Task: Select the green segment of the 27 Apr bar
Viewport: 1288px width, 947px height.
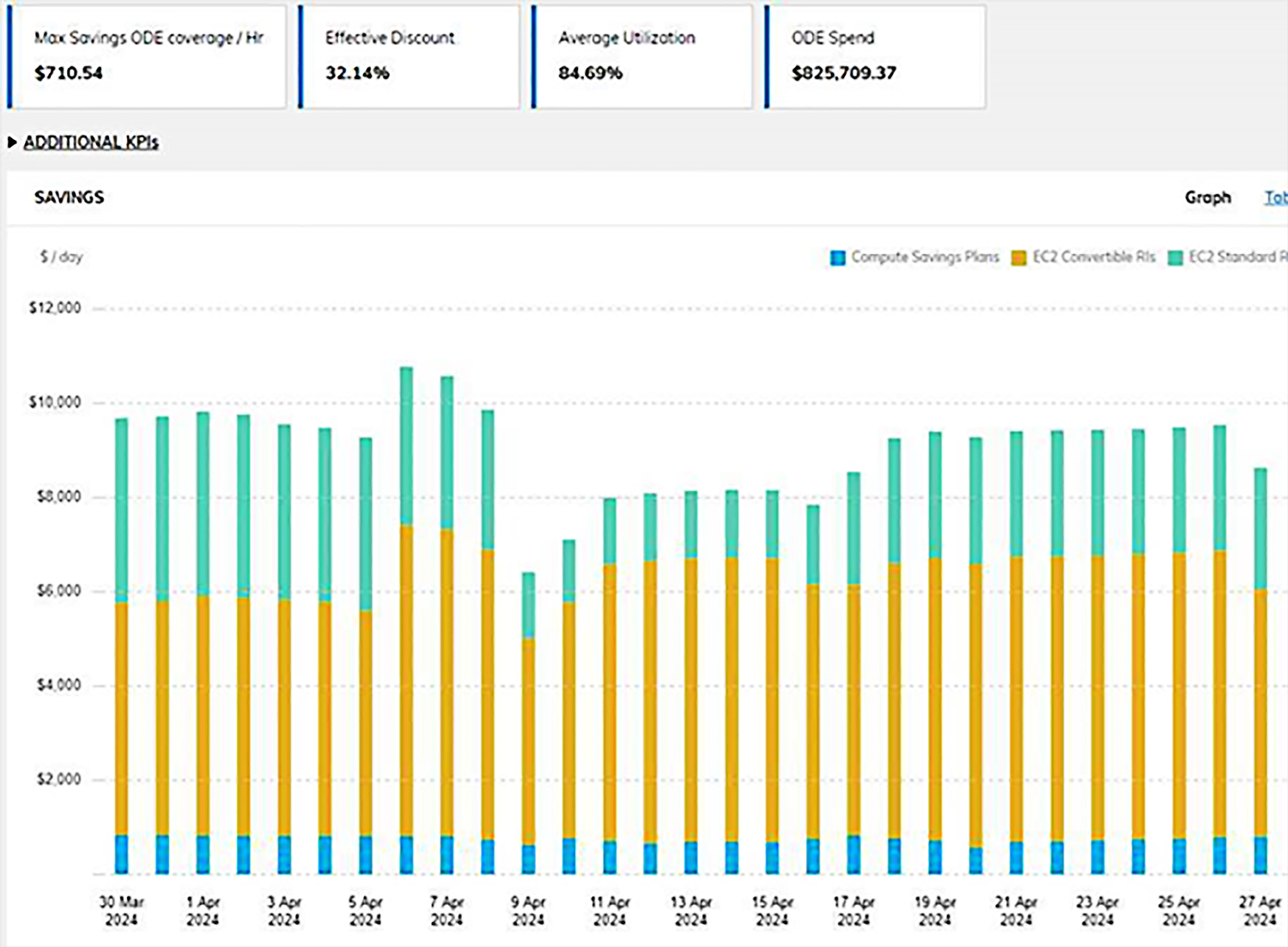Action: point(1260,528)
